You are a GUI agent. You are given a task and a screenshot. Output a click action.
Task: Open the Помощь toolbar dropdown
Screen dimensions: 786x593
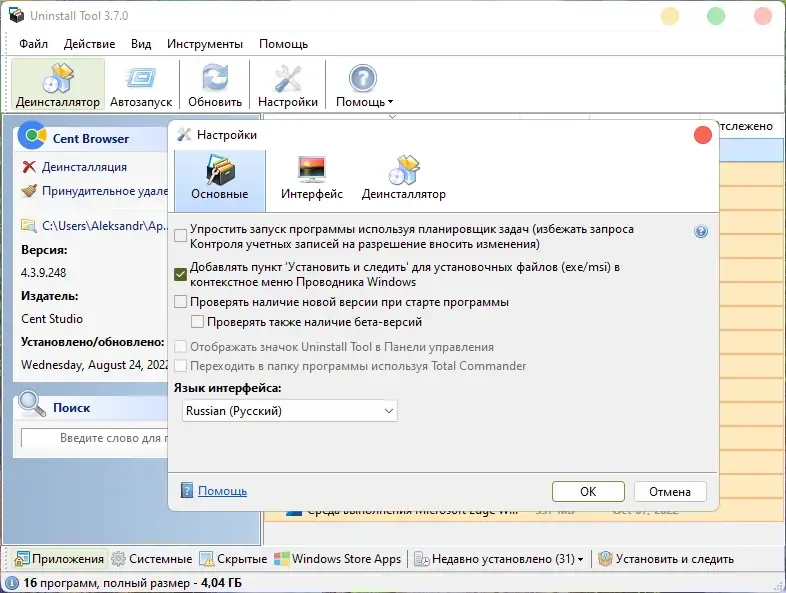tap(363, 85)
